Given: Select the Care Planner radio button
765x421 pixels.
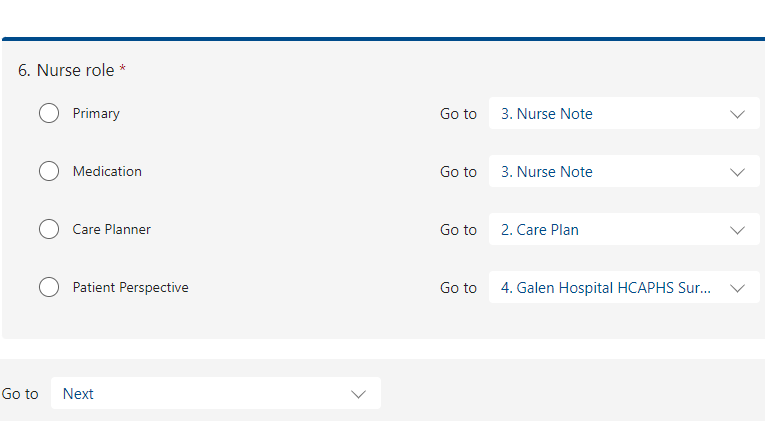Looking at the screenshot, I should click(x=49, y=229).
